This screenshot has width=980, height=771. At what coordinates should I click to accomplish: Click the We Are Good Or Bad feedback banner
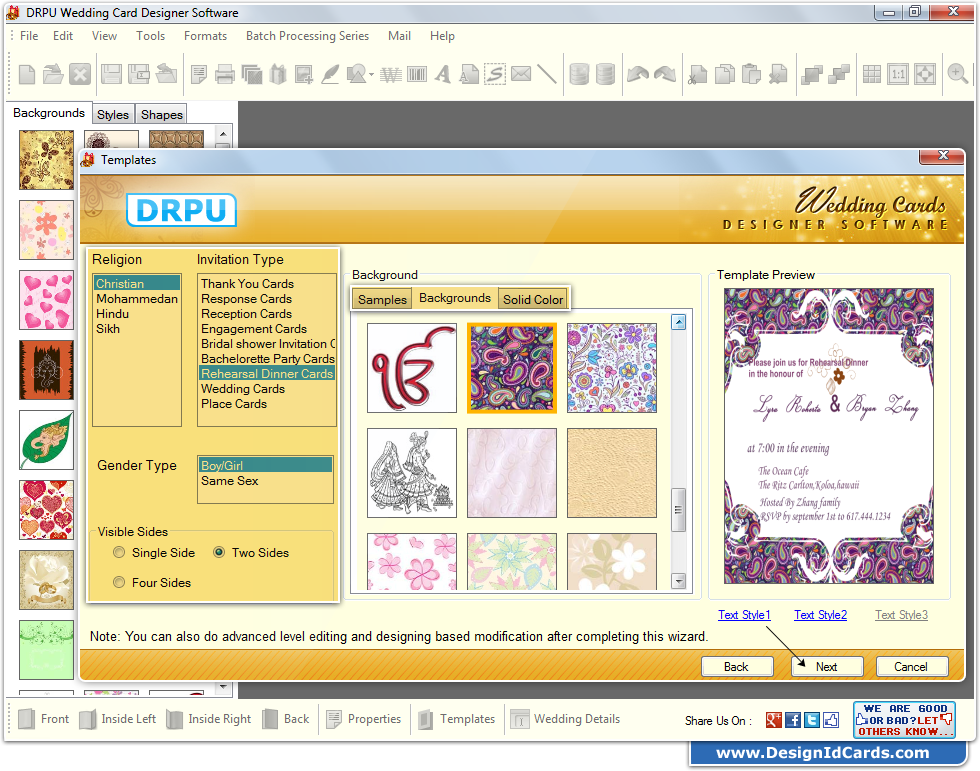click(904, 720)
